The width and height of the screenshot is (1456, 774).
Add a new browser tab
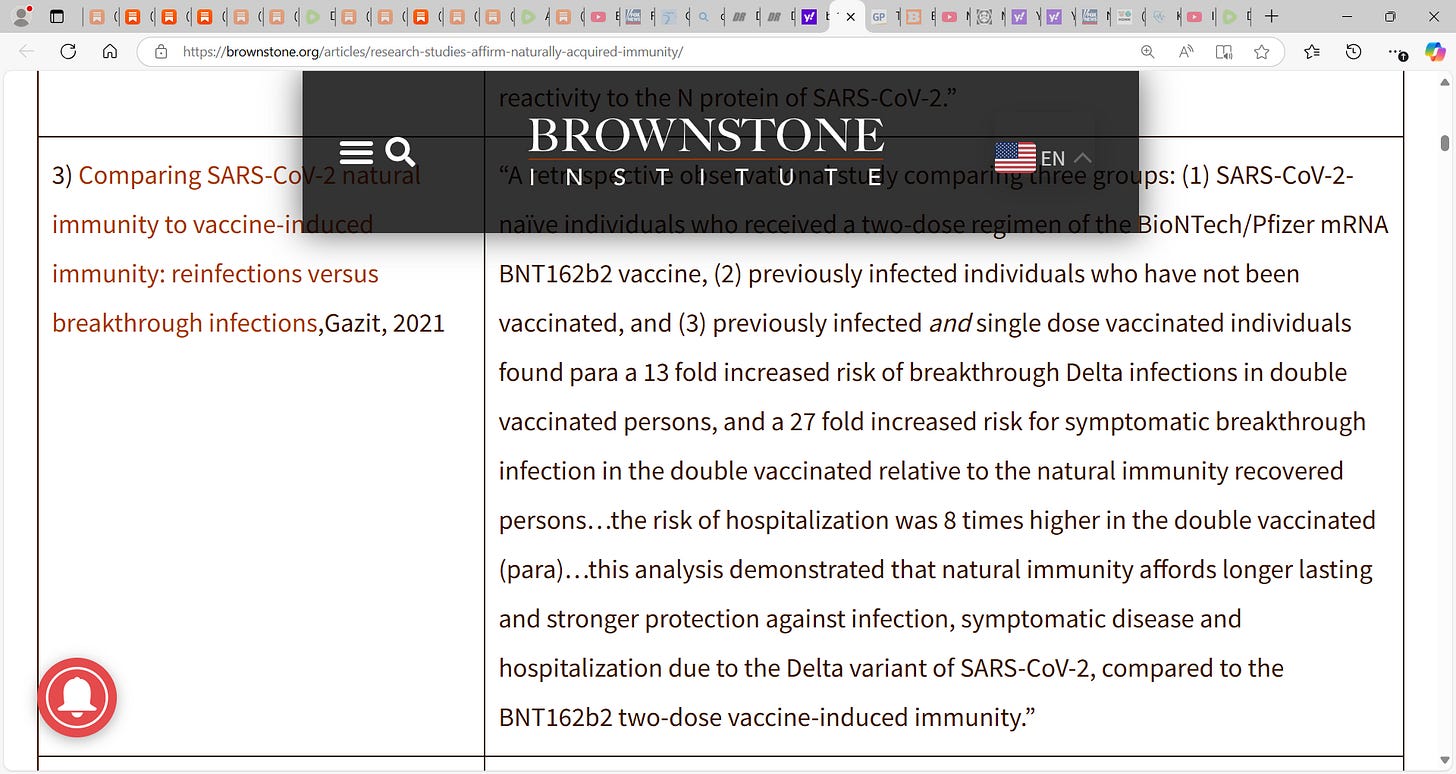tap(1271, 17)
